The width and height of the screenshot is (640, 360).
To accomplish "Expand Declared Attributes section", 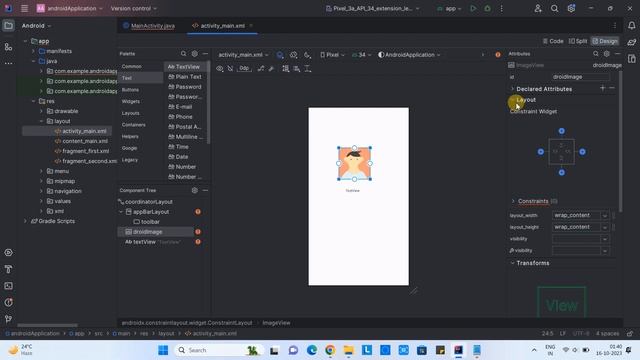I will [513, 89].
